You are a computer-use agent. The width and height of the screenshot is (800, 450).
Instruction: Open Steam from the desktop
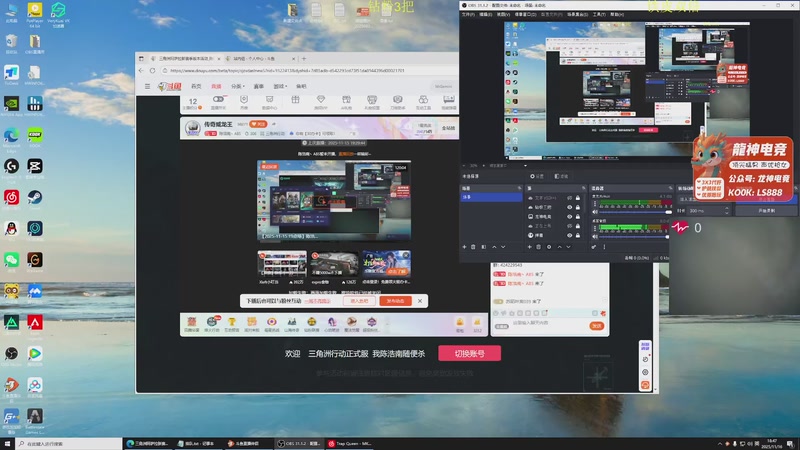(35, 197)
